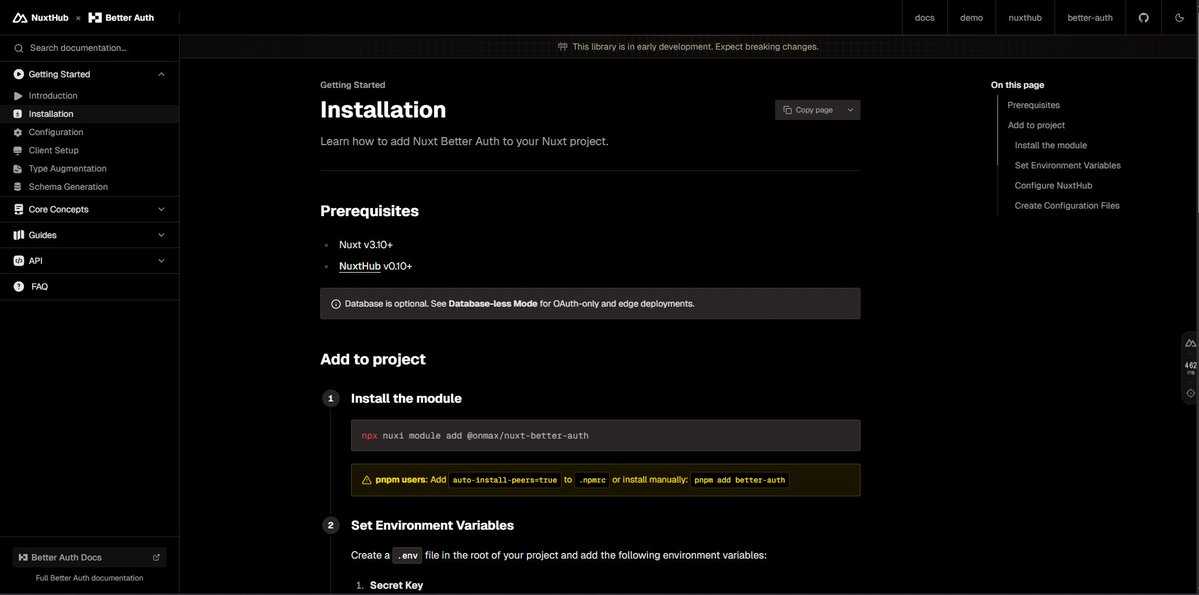Jump to Configure NuxtHub in outline
The height and width of the screenshot is (595, 1199).
tap(1053, 186)
